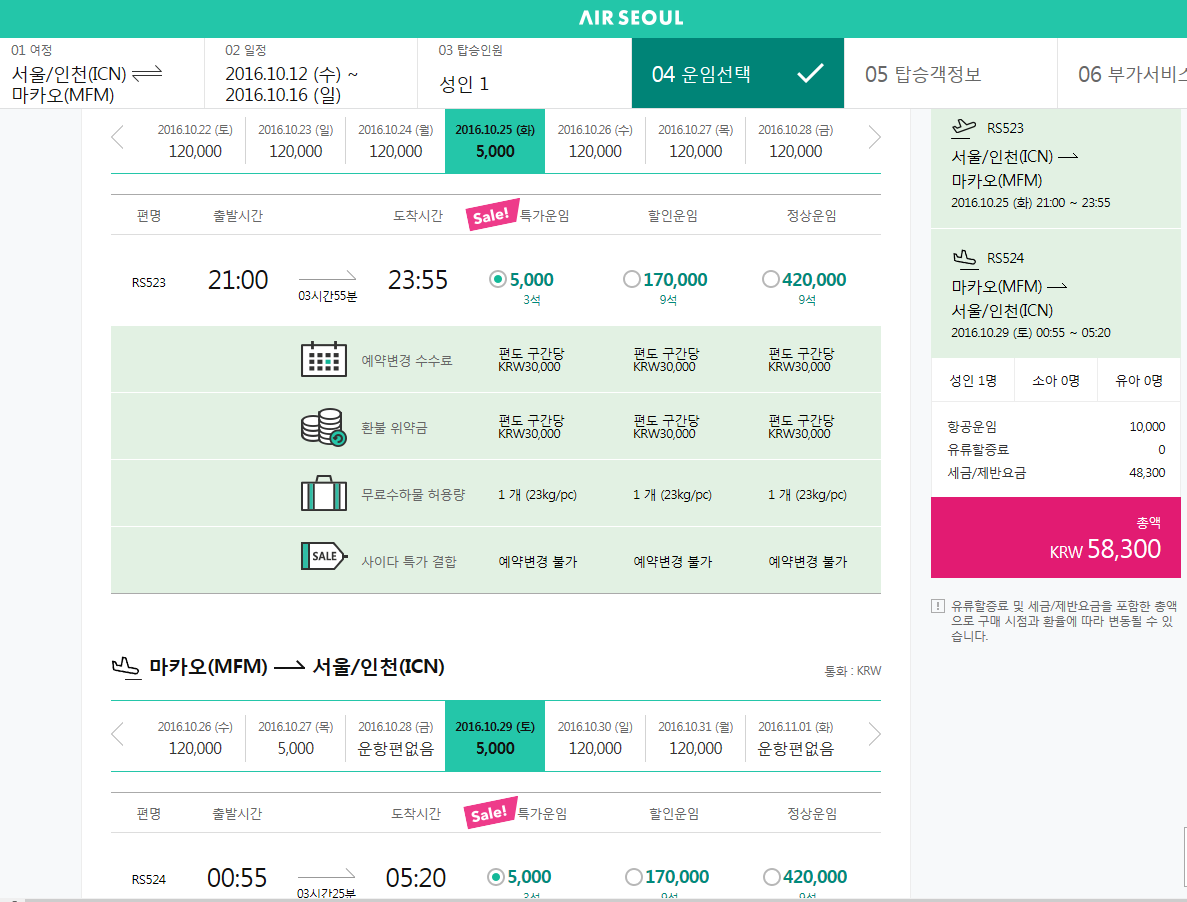The width and height of the screenshot is (1187, 902).
Task: Select the 170,000 discount fare for RS523
Action: click(x=631, y=280)
